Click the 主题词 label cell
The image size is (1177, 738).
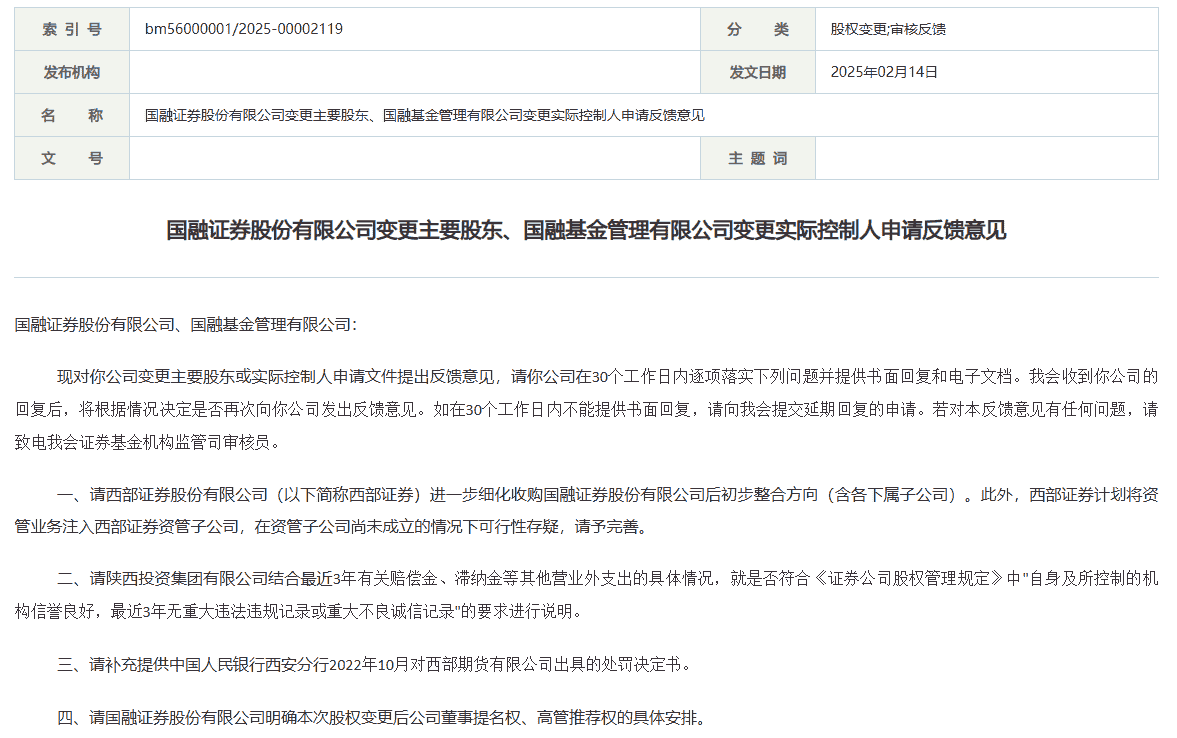(x=757, y=157)
